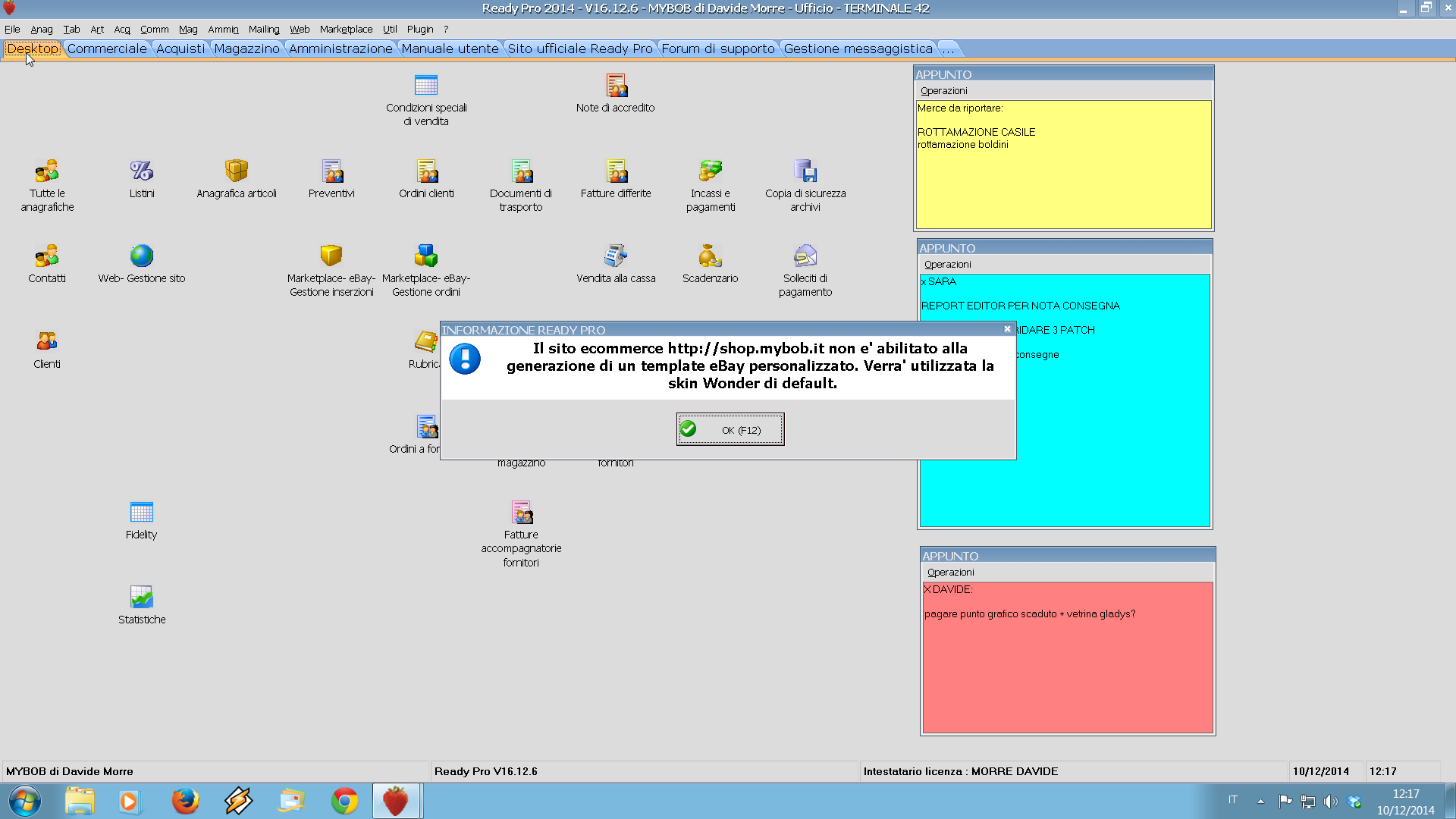Open the Statistiche chart icon
The image size is (1456, 819).
[x=142, y=597]
